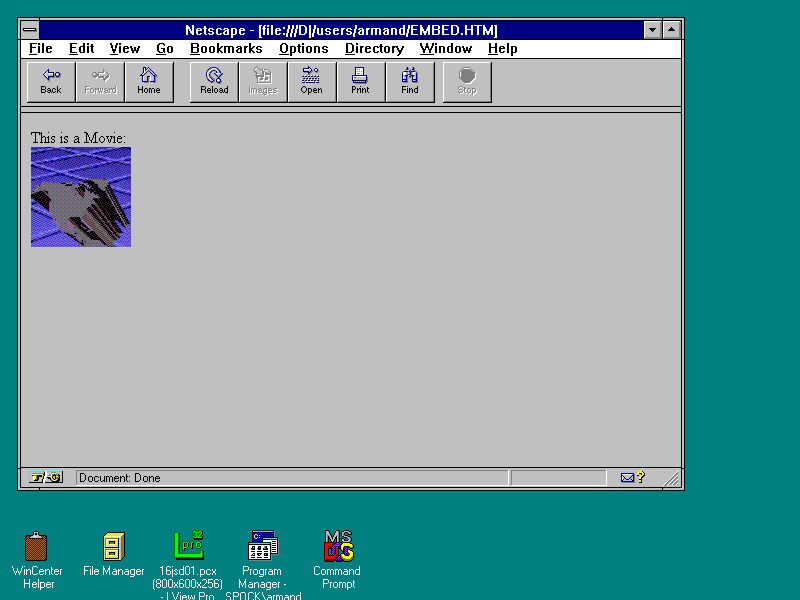Print the page using Print button

tap(360, 82)
